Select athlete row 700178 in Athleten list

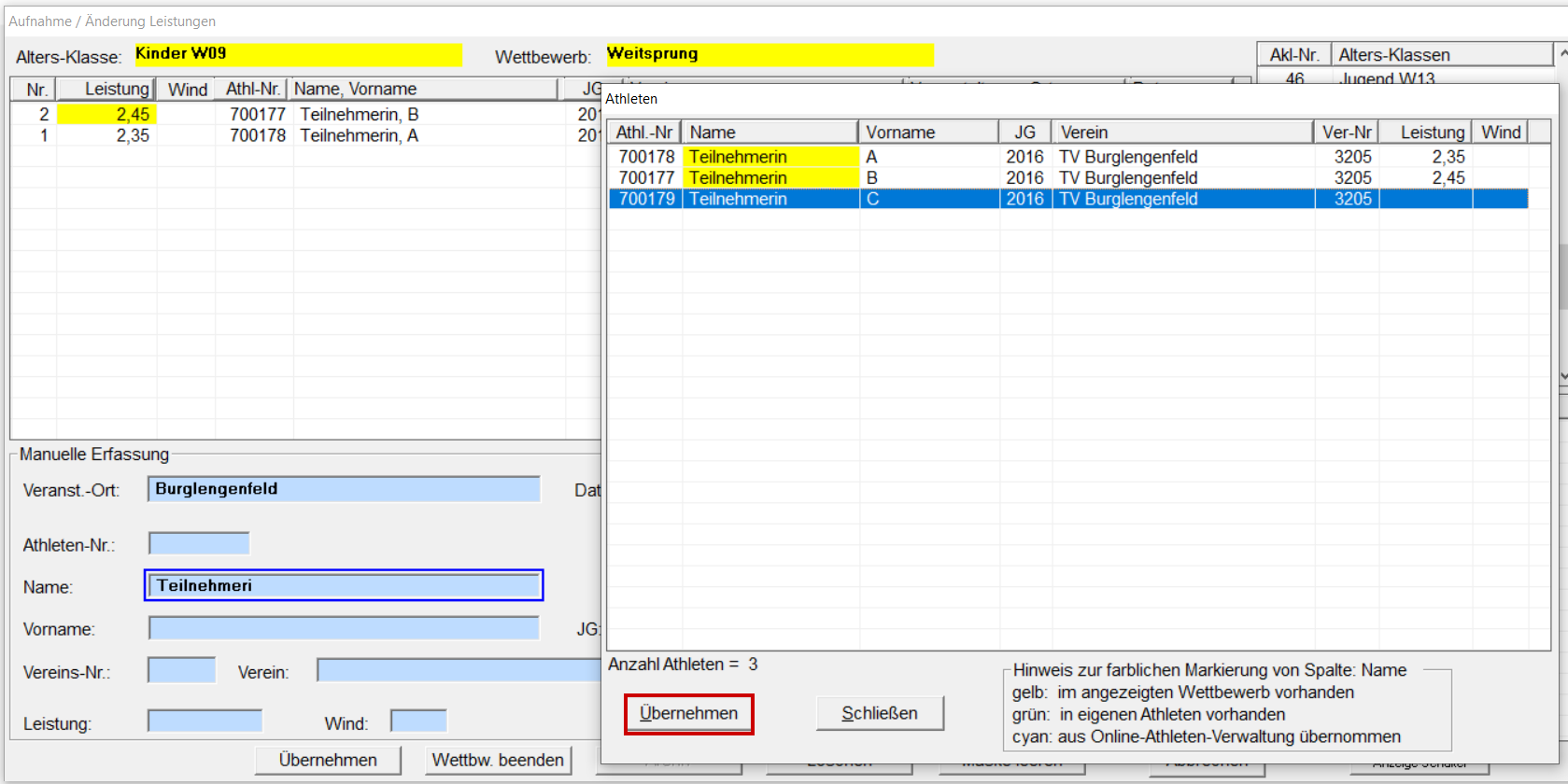(x=934, y=157)
